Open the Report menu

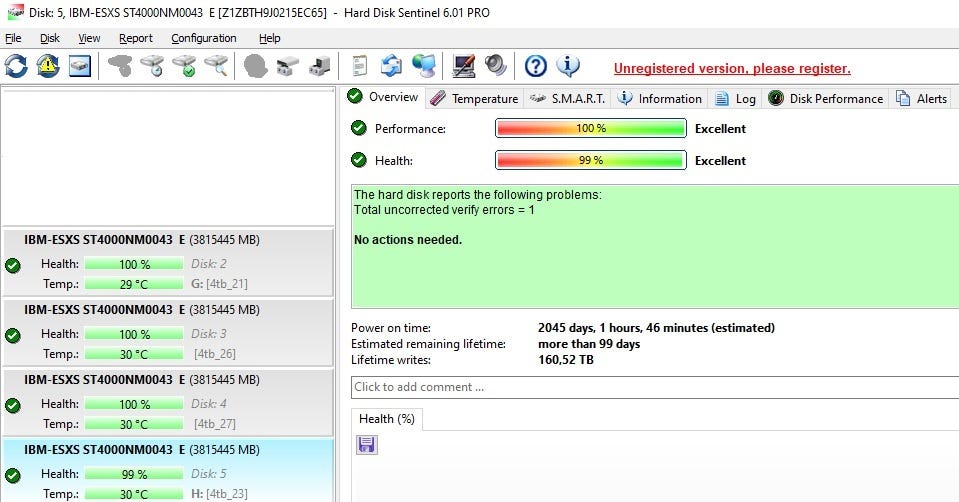coord(136,38)
